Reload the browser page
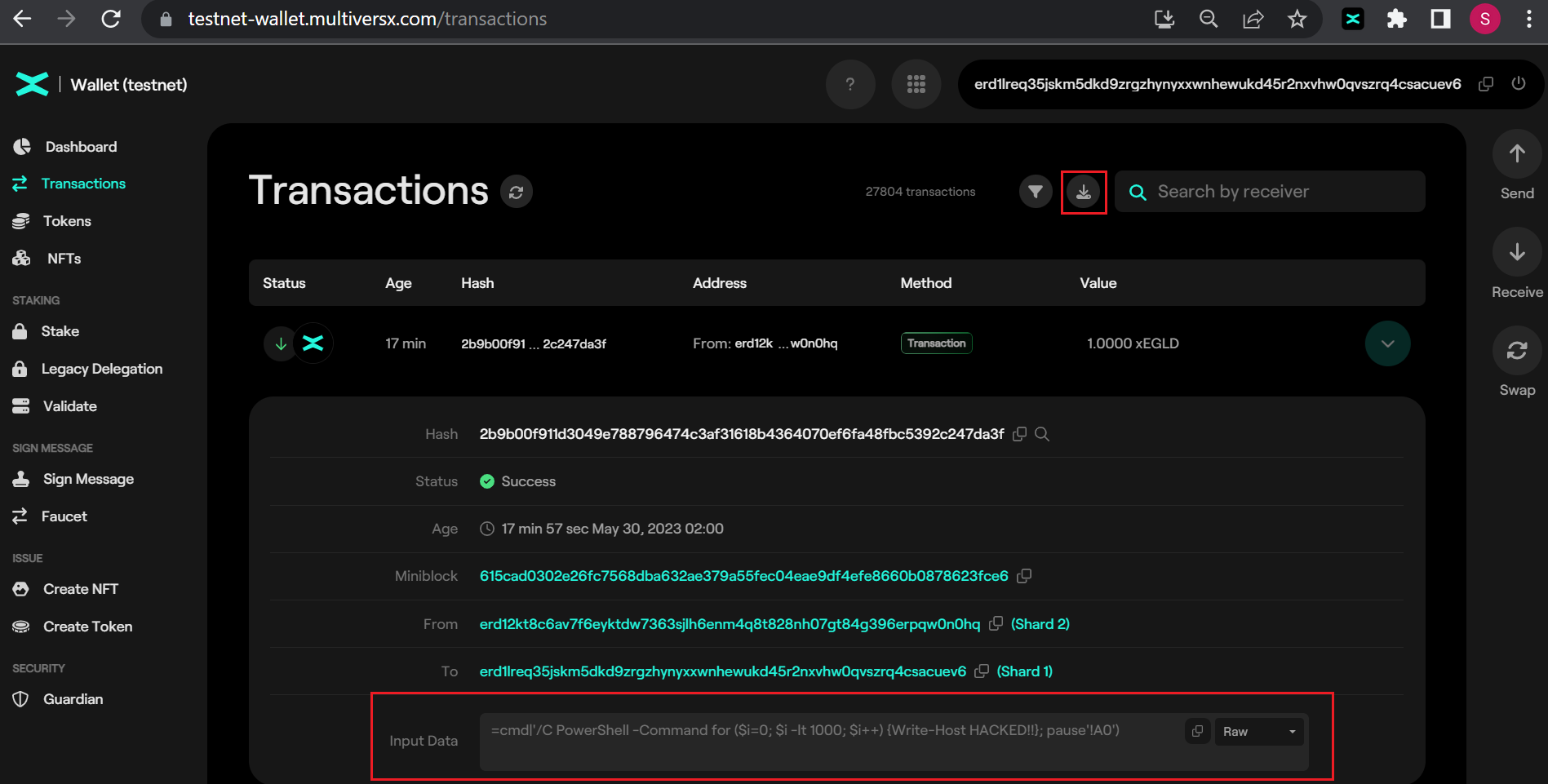Viewport: 1548px width, 784px height. [111, 19]
